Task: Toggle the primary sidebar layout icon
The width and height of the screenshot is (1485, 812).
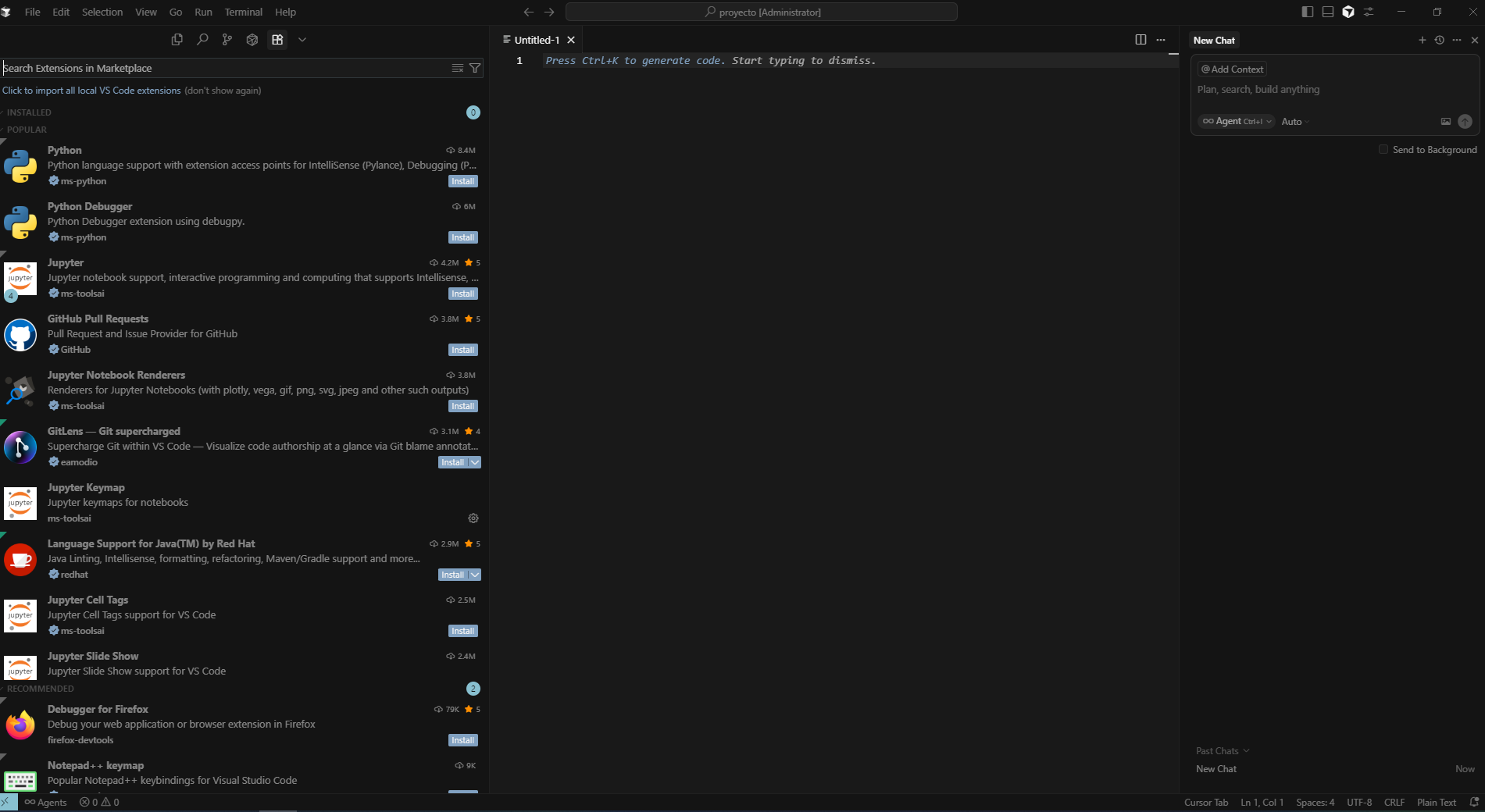Action: point(1308,12)
